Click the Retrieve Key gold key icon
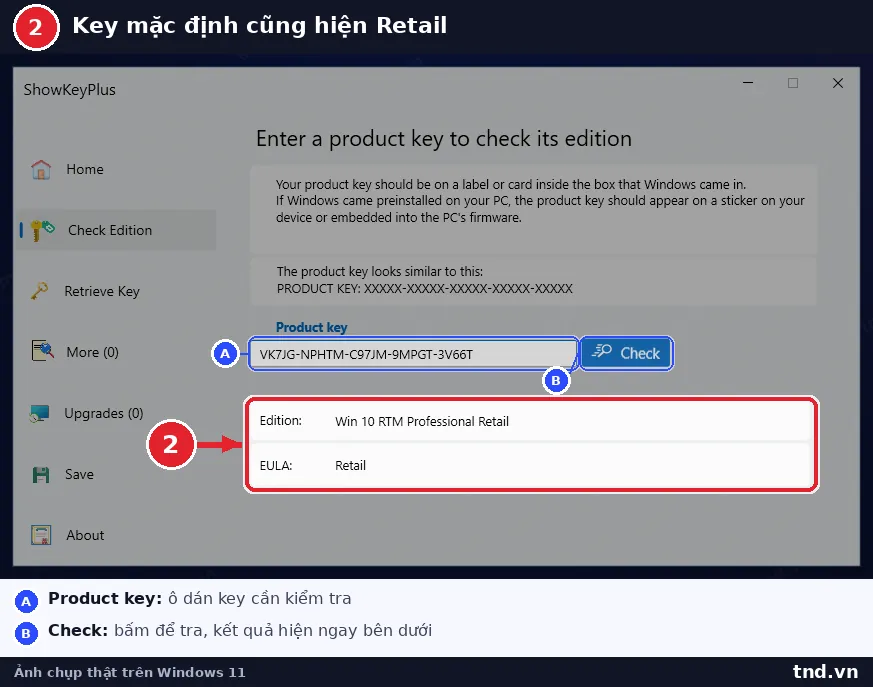Viewport: 873px width, 687px height. coord(40,291)
